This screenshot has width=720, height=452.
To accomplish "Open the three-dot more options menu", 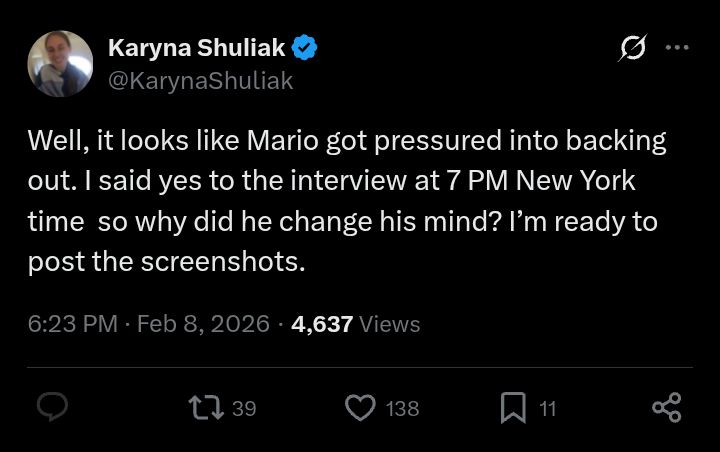I will click(x=677, y=47).
